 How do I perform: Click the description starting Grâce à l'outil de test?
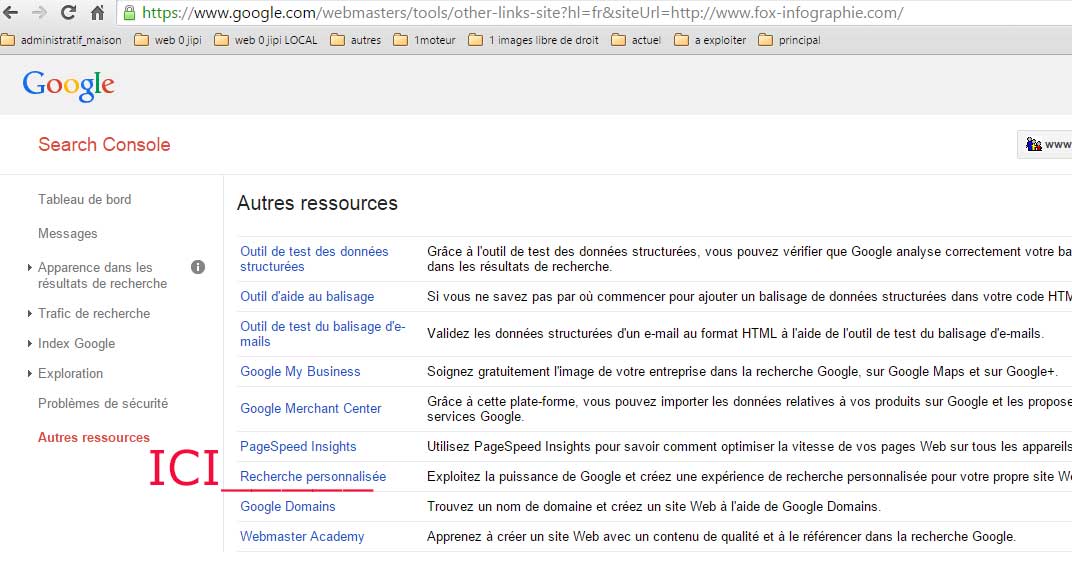[x=749, y=259]
